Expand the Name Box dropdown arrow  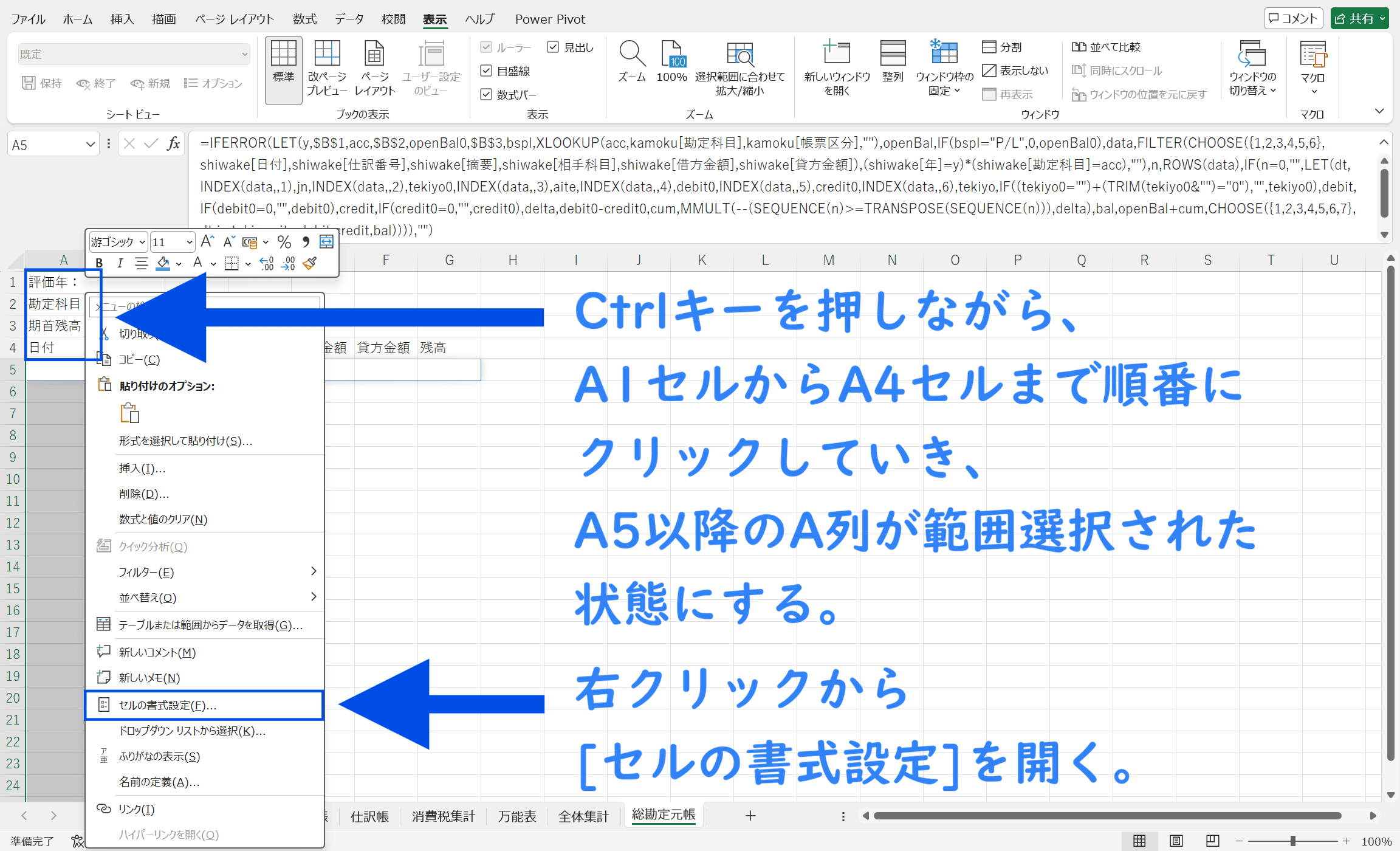coord(91,144)
